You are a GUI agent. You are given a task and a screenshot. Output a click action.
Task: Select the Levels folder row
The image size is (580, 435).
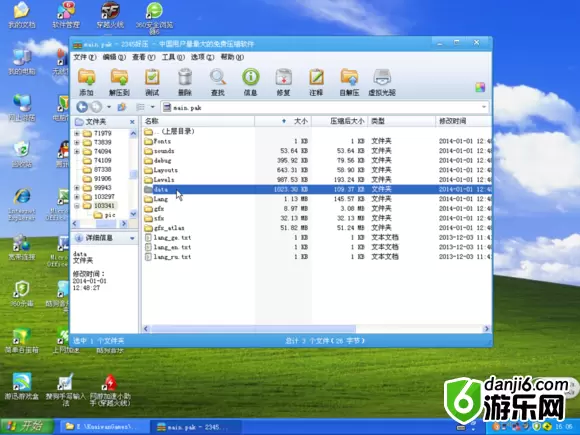pos(317,180)
